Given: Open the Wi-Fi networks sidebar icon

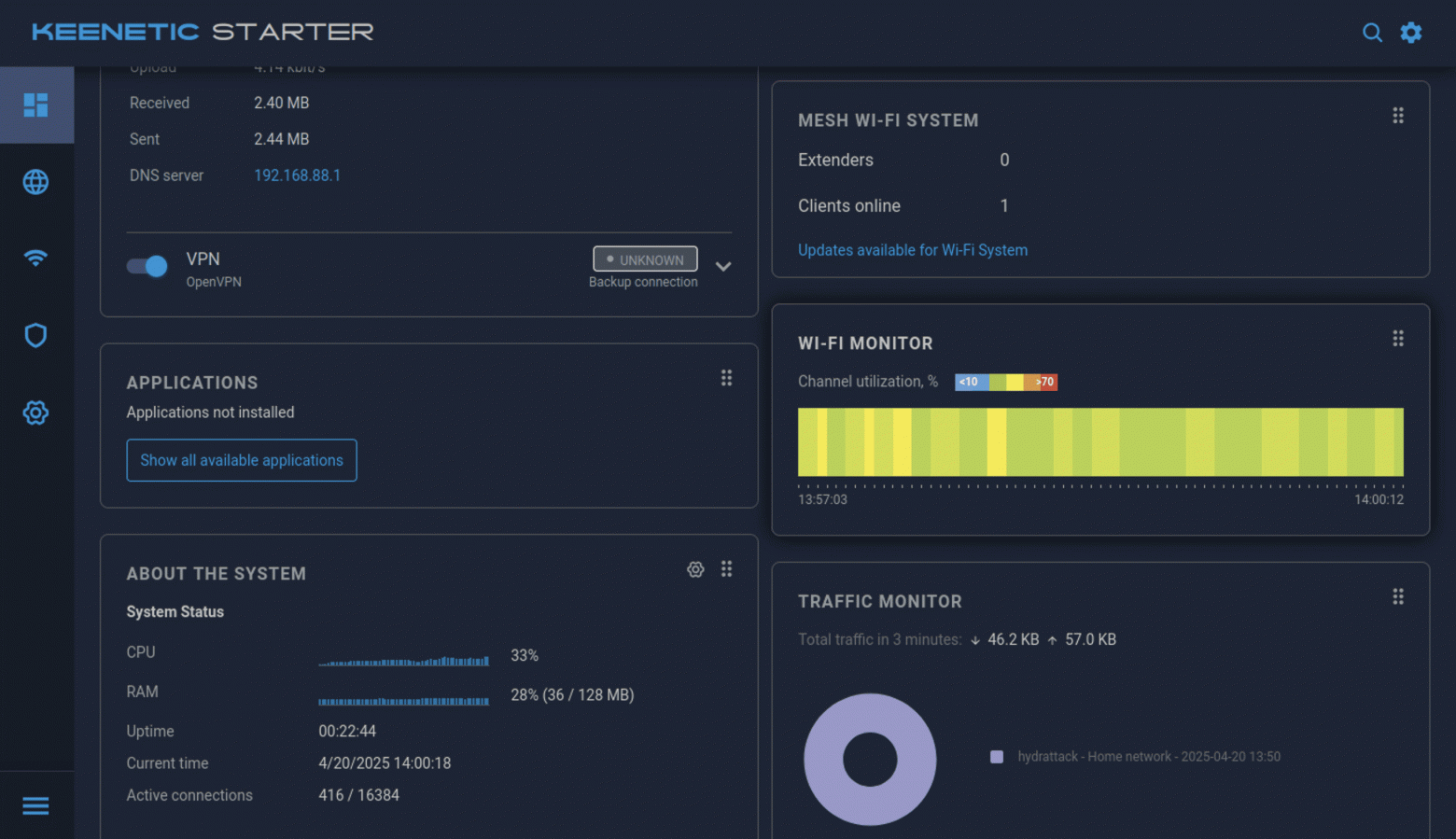Looking at the screenshot, I should (x=35, y=258).
